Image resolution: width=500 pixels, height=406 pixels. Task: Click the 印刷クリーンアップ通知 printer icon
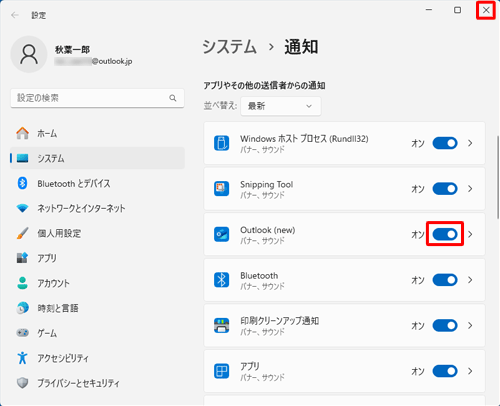point(221,325)
